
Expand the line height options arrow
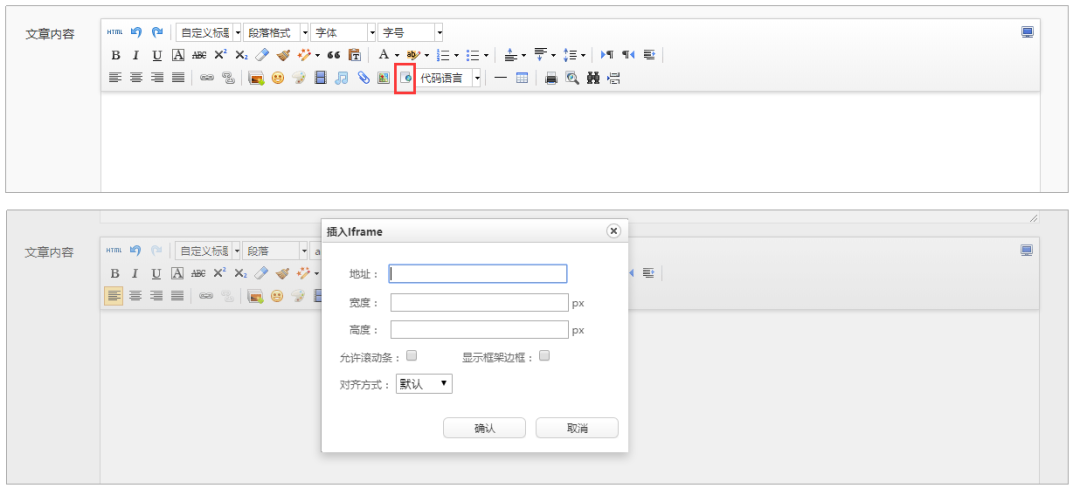click(583, 55)
